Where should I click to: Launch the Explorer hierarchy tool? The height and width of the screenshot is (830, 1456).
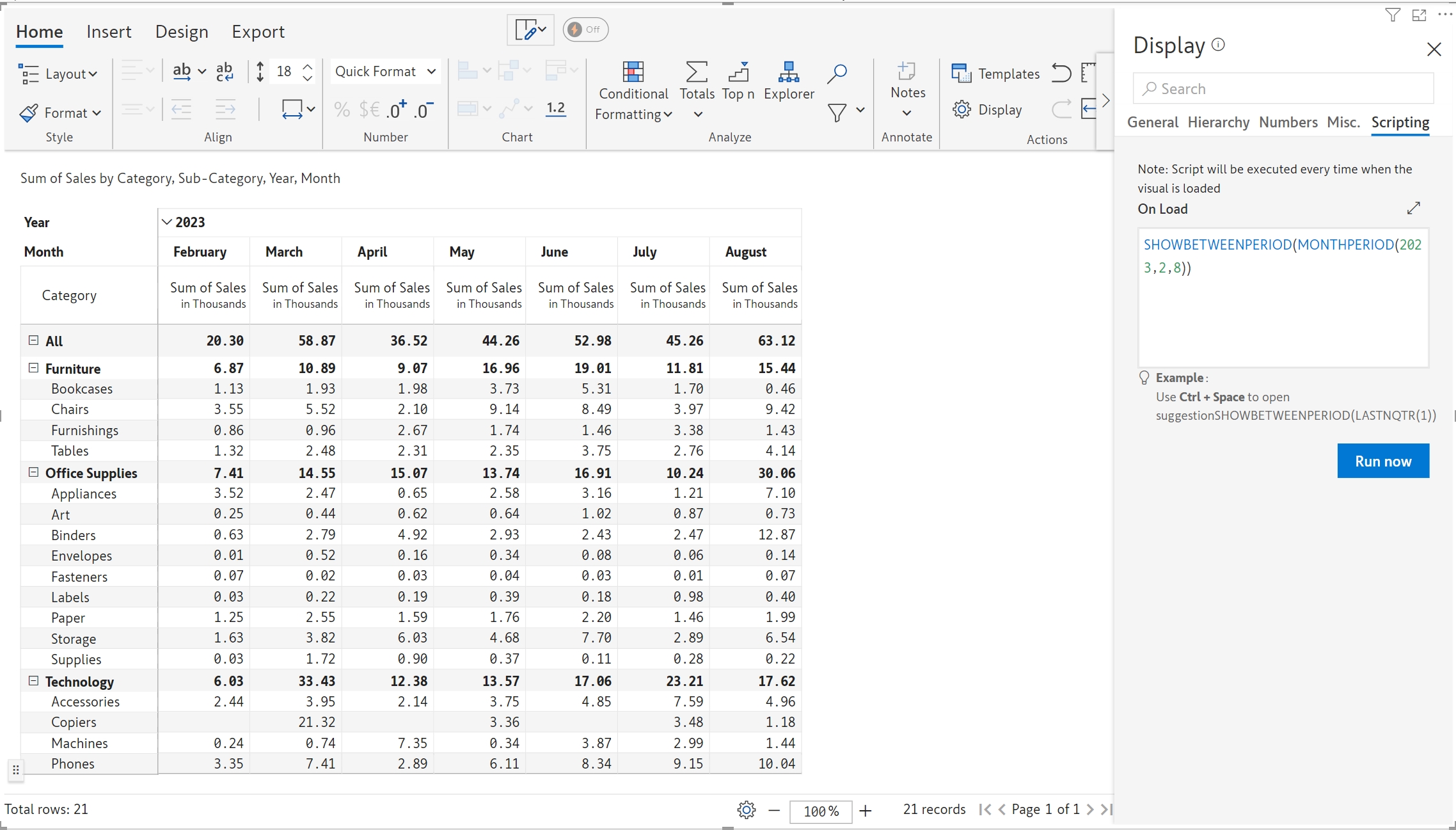point(788,81)
